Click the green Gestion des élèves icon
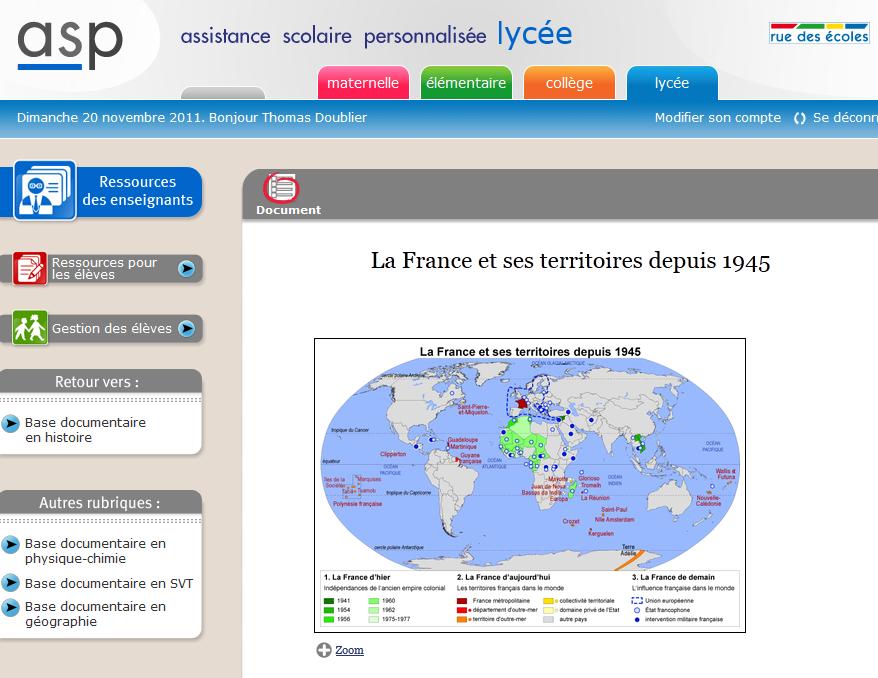This screenshot has height=678, width=878. point(30,328)
